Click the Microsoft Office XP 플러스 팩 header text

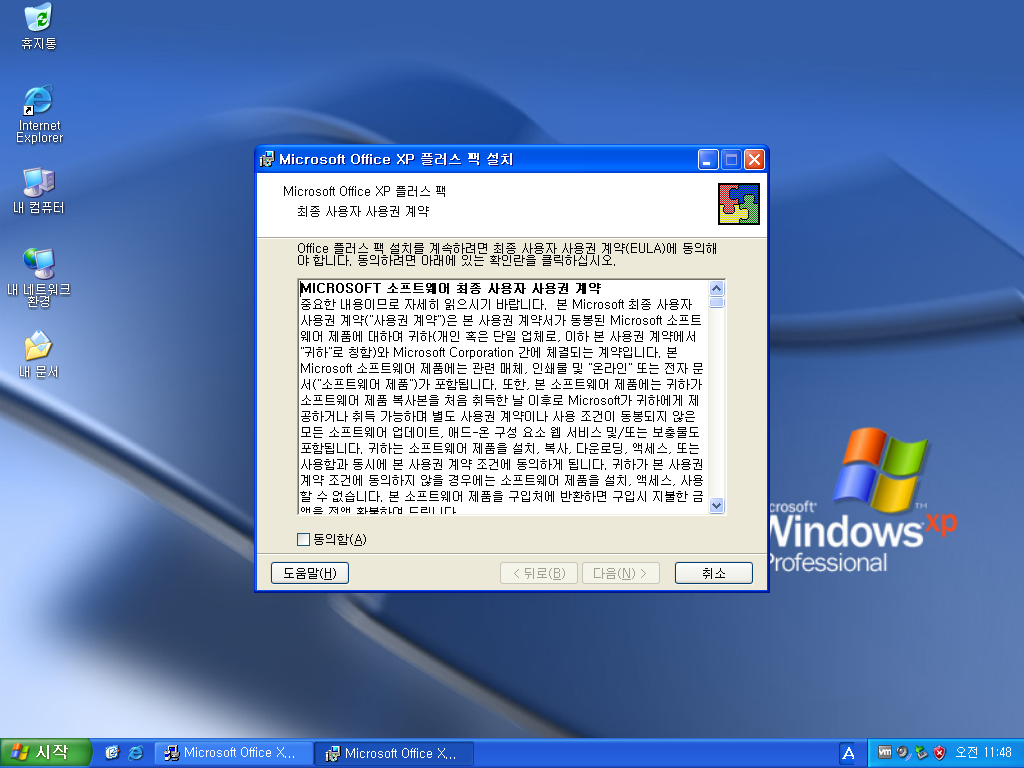tap(364, 191)
